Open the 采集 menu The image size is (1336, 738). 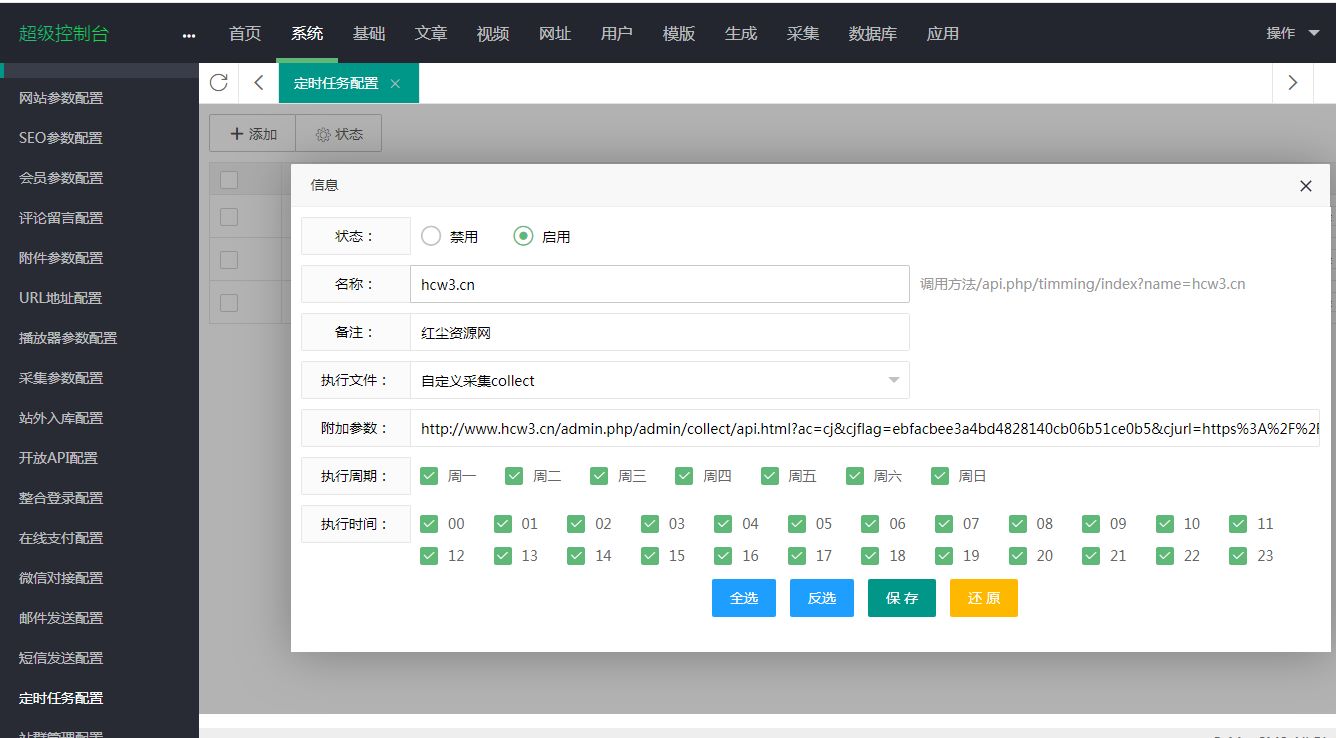click(x=803, y=33)
